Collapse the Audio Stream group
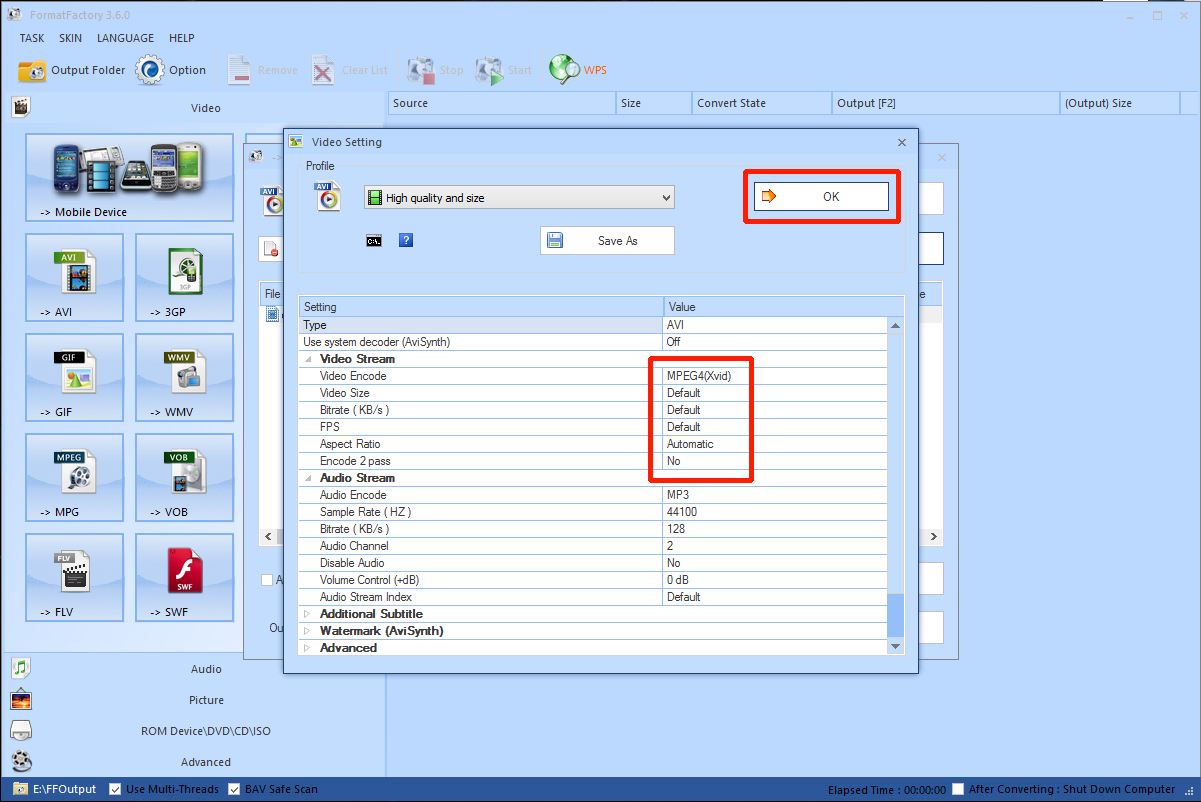Screen dimensions: 1201x802 coord(308,478)
